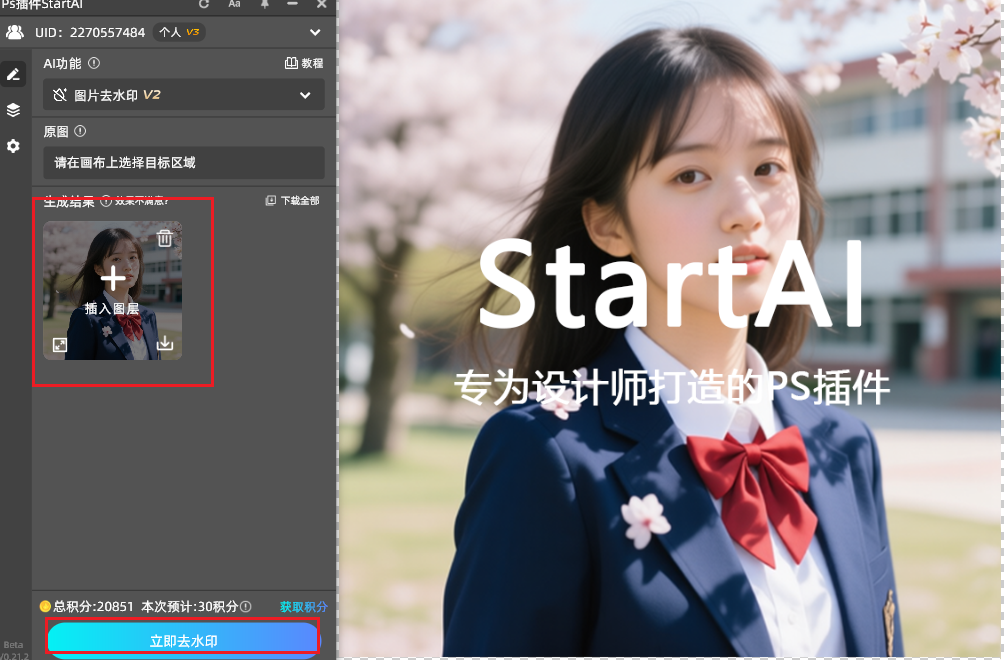Click the info icon next to 原图
This screenshot has width=1004, height=660.
pos(80,131)
